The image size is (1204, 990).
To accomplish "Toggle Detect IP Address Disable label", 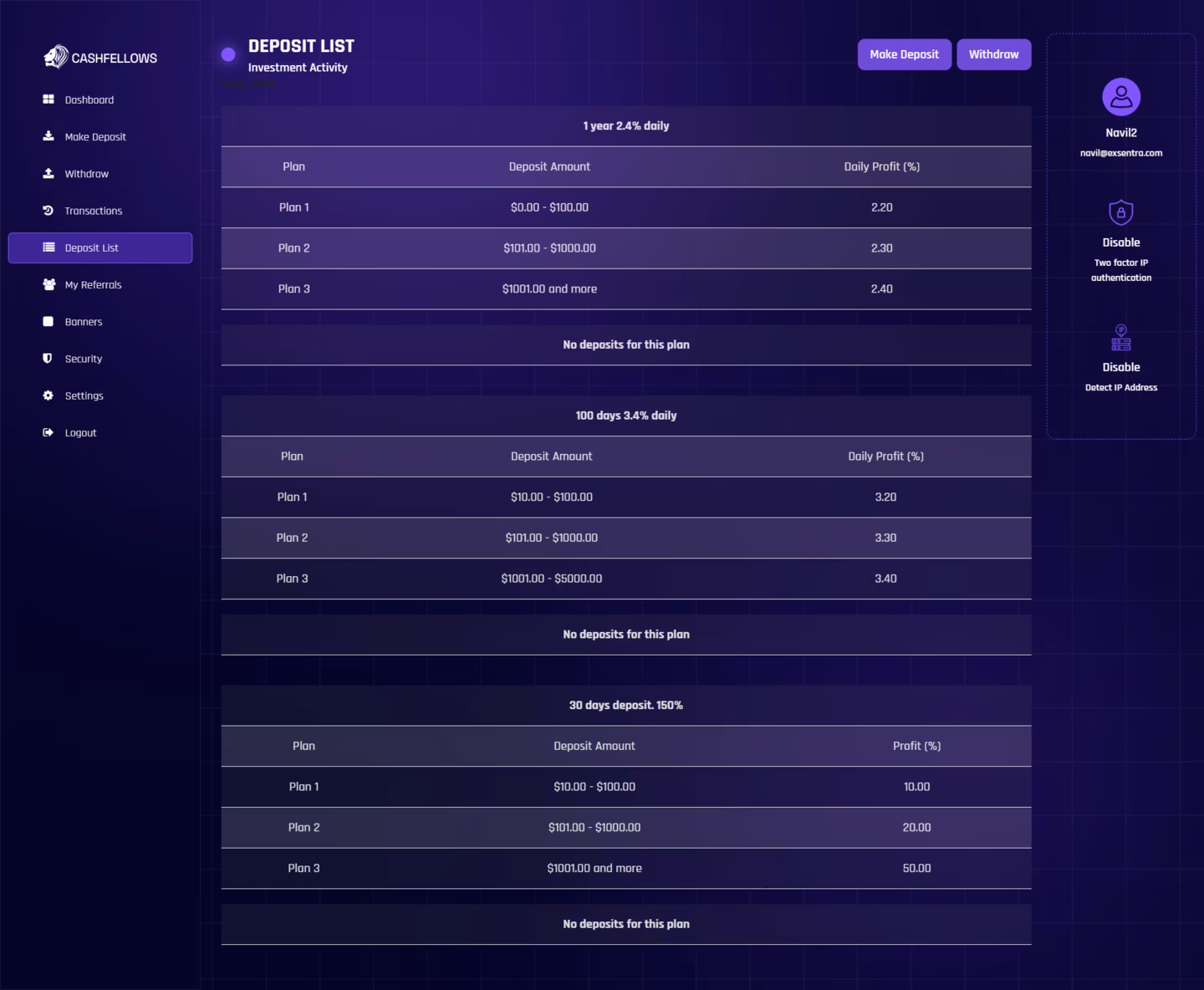I will click(1120, 367).
